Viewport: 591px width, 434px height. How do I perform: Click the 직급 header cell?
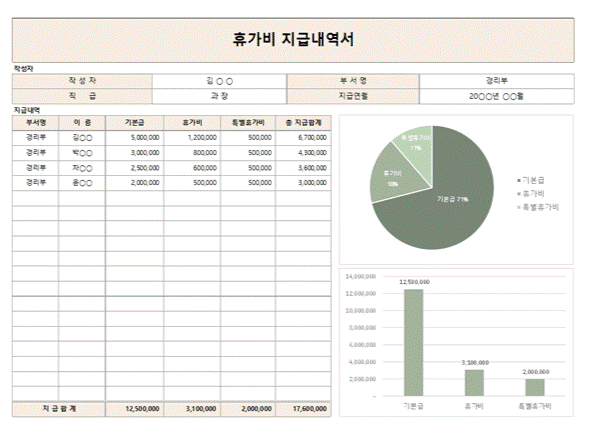82,96
